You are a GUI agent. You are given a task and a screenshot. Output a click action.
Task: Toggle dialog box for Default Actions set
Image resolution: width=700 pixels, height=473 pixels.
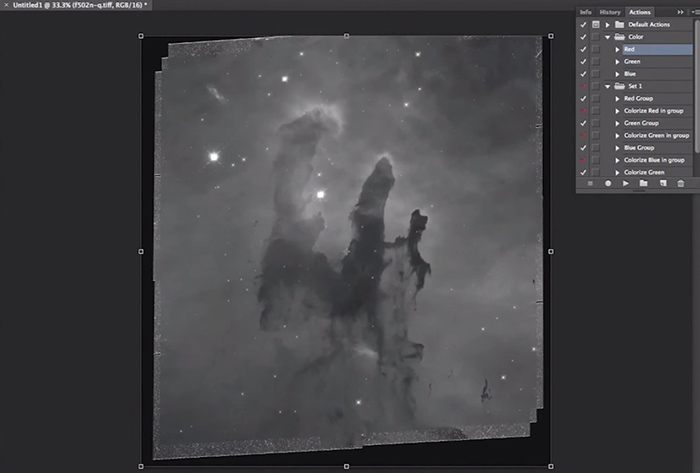pyautogui.click(x=596, y=24)
